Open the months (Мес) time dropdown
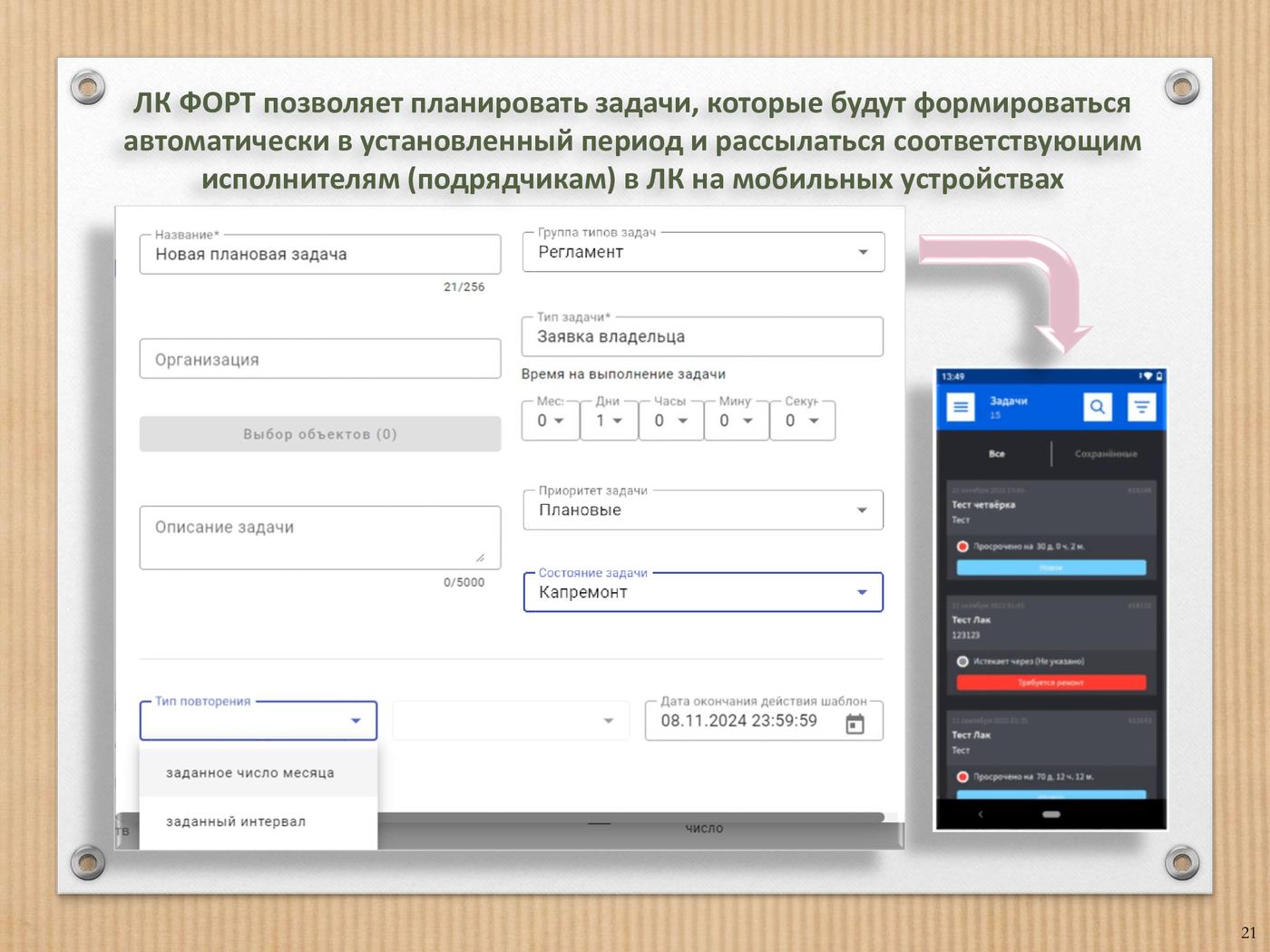 (551, 421)
